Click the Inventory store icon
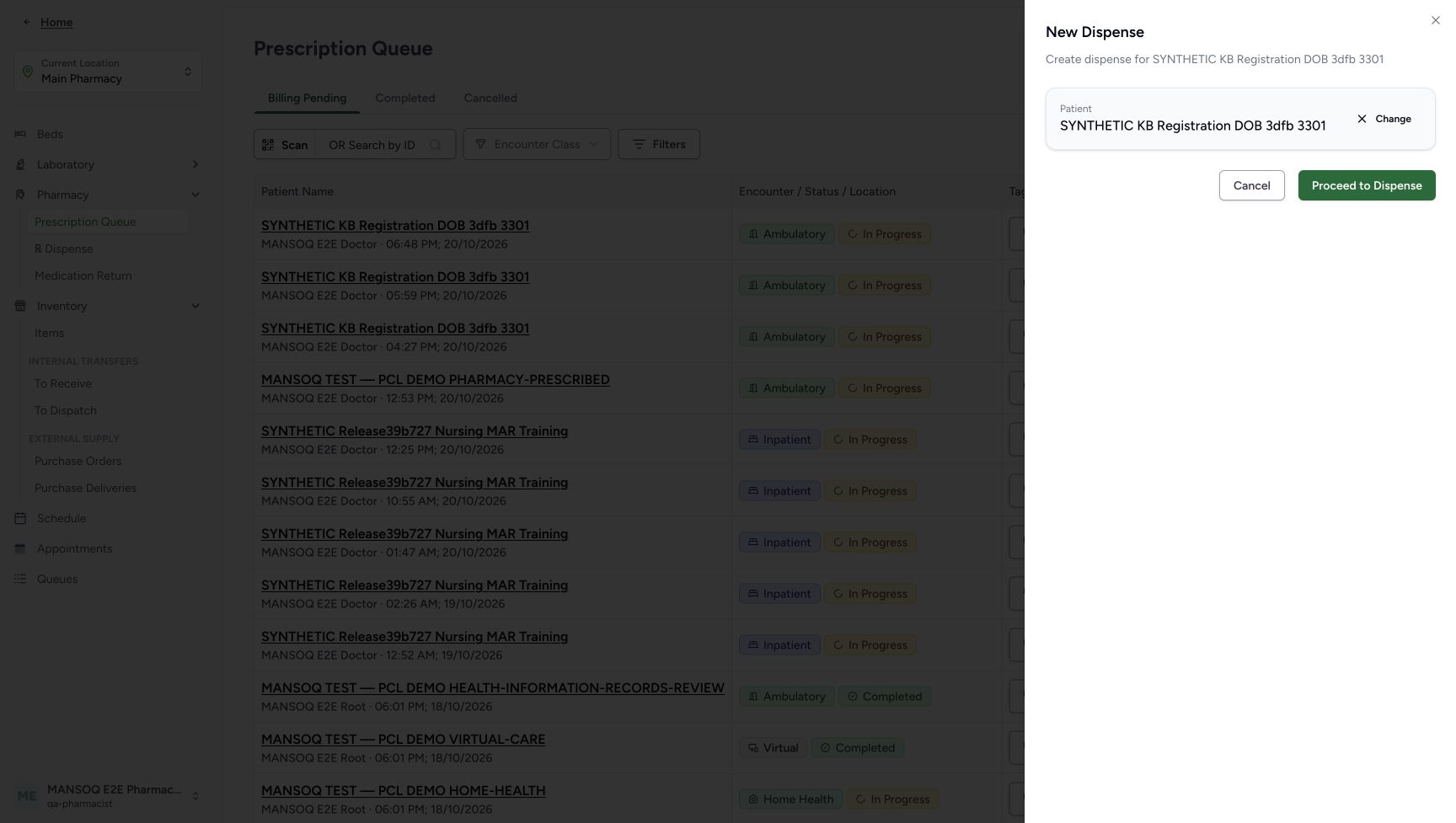The image size is (1456, 823). pos(20,306)
